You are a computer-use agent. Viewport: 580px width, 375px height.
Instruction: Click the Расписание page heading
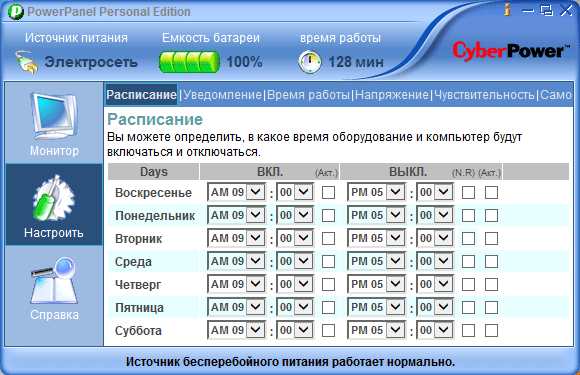(155, 119)
